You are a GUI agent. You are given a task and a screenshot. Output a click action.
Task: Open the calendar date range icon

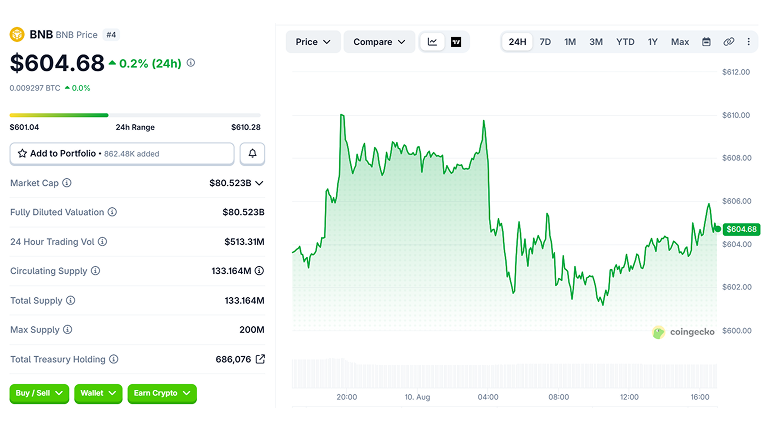click(x=706, y=42)
